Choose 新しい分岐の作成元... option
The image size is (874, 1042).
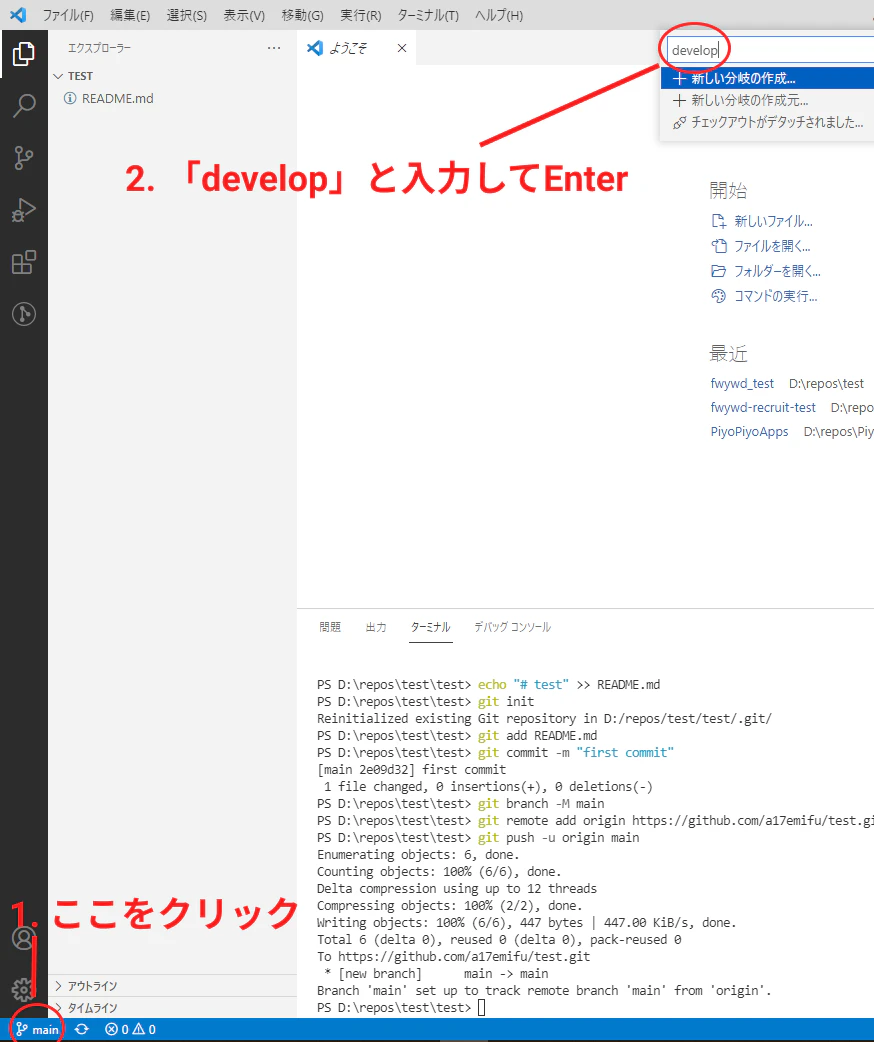(x=767, y=100)
